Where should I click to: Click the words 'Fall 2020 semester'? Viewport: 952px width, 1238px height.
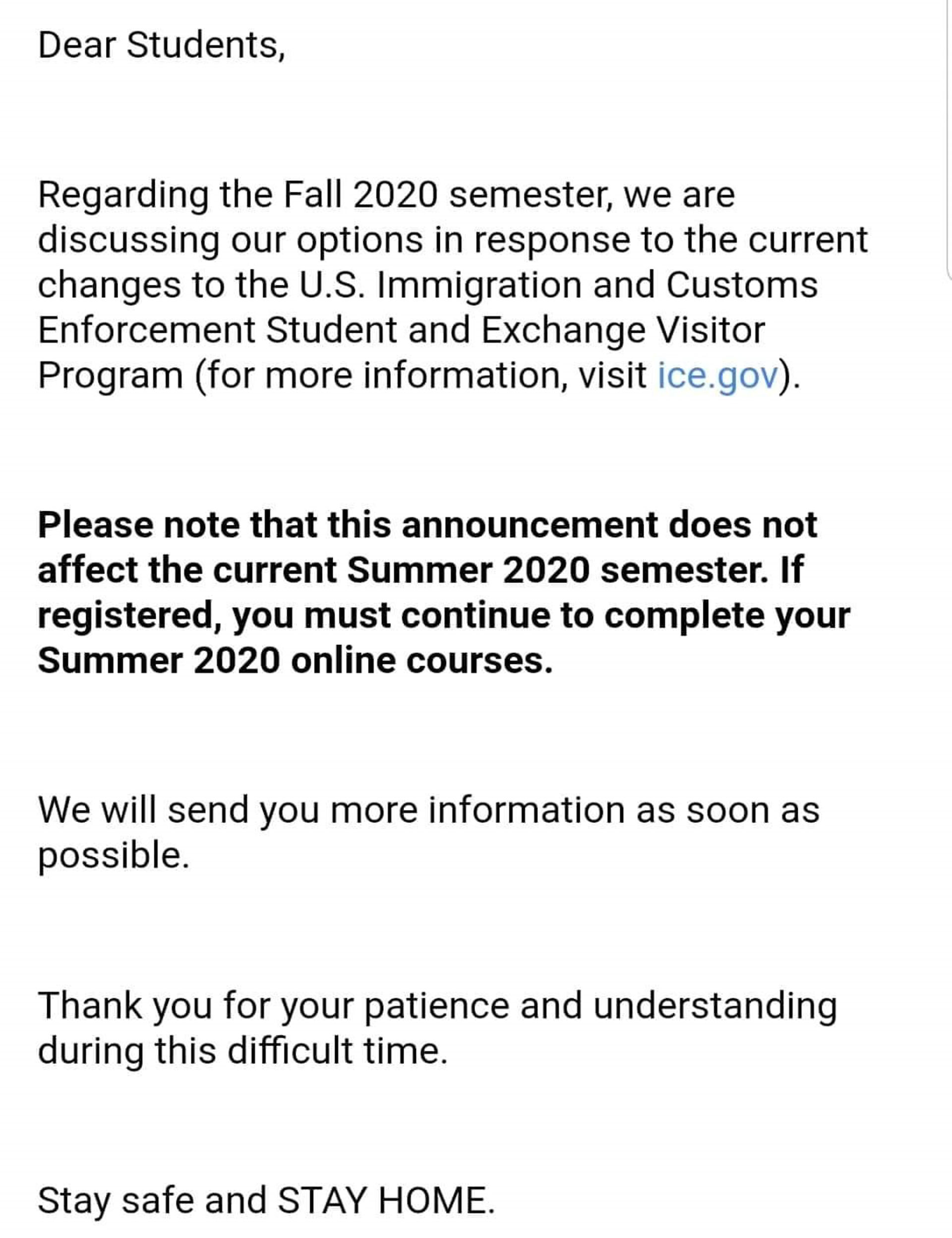(448, 195)
